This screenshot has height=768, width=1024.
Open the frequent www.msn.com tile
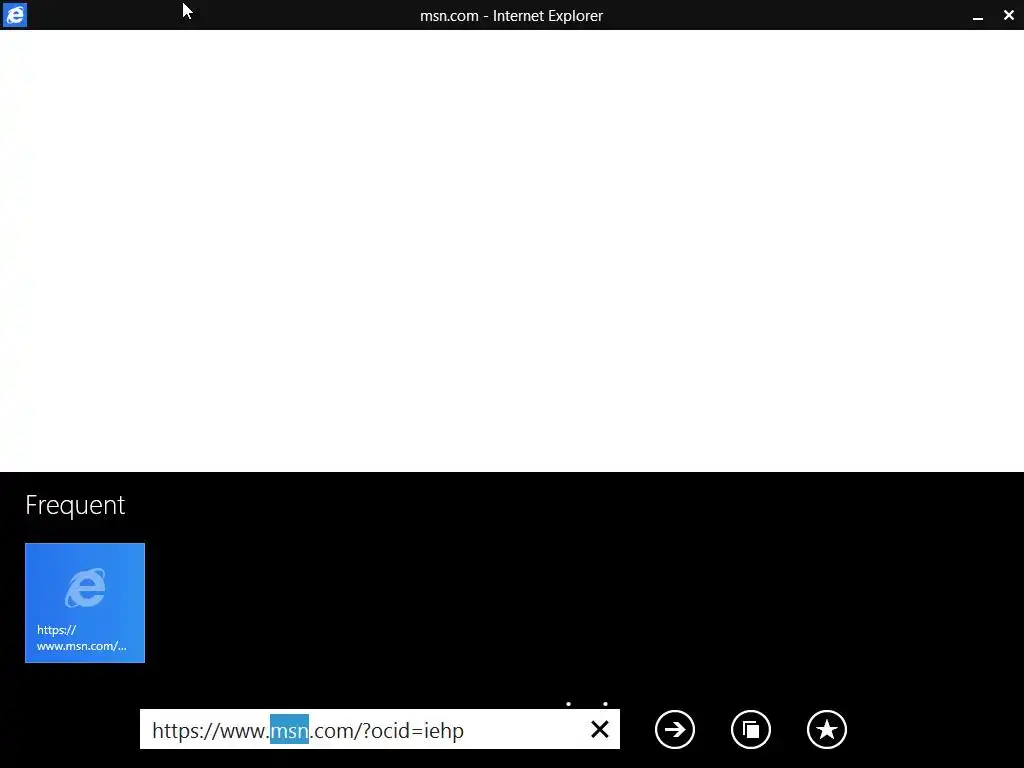[85, 603]
